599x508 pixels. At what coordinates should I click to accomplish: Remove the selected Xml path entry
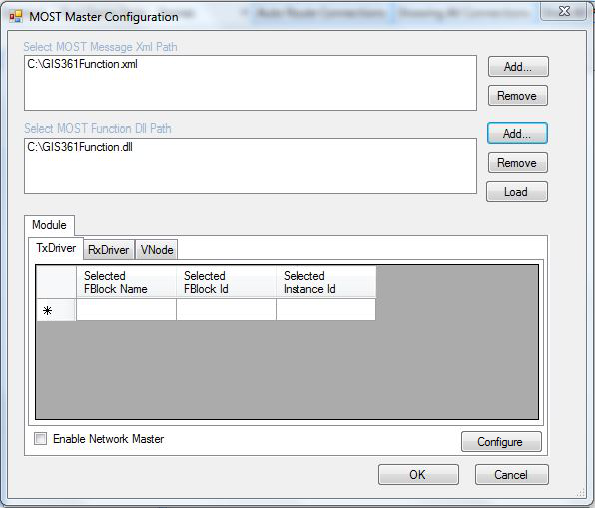pos(518,95)
